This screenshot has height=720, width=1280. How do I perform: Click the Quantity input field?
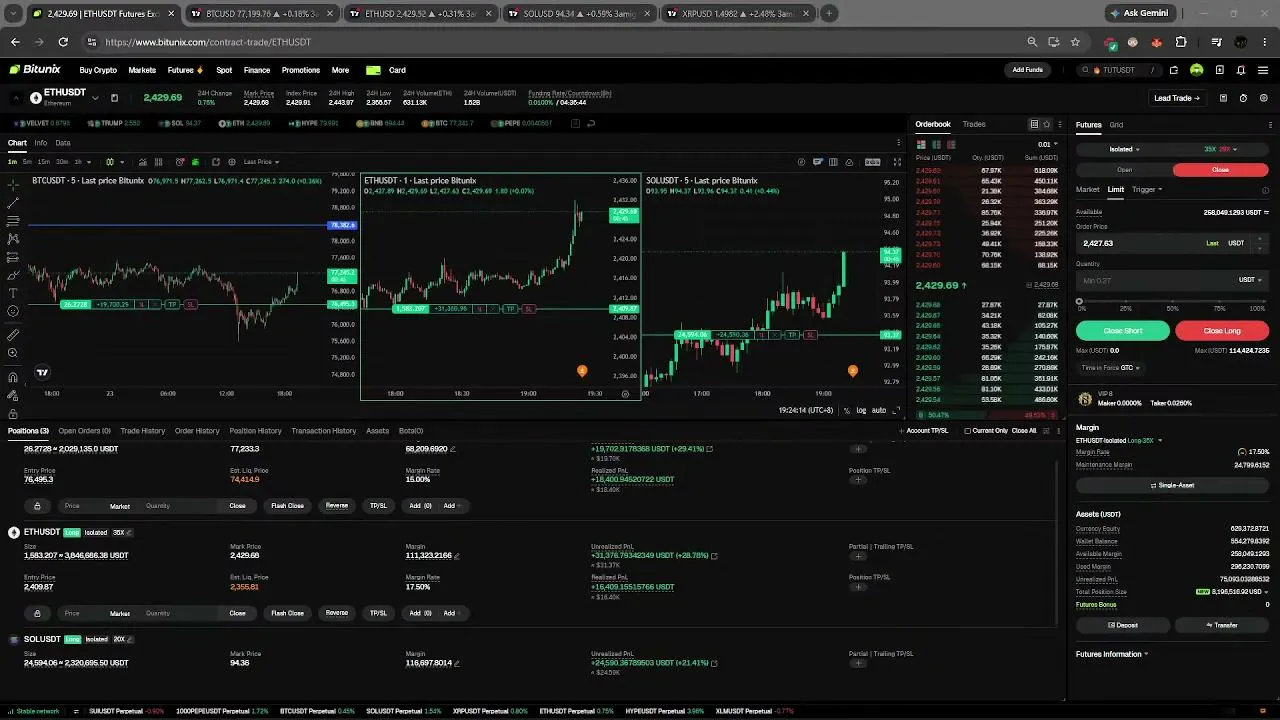[x=1172, y=280]
